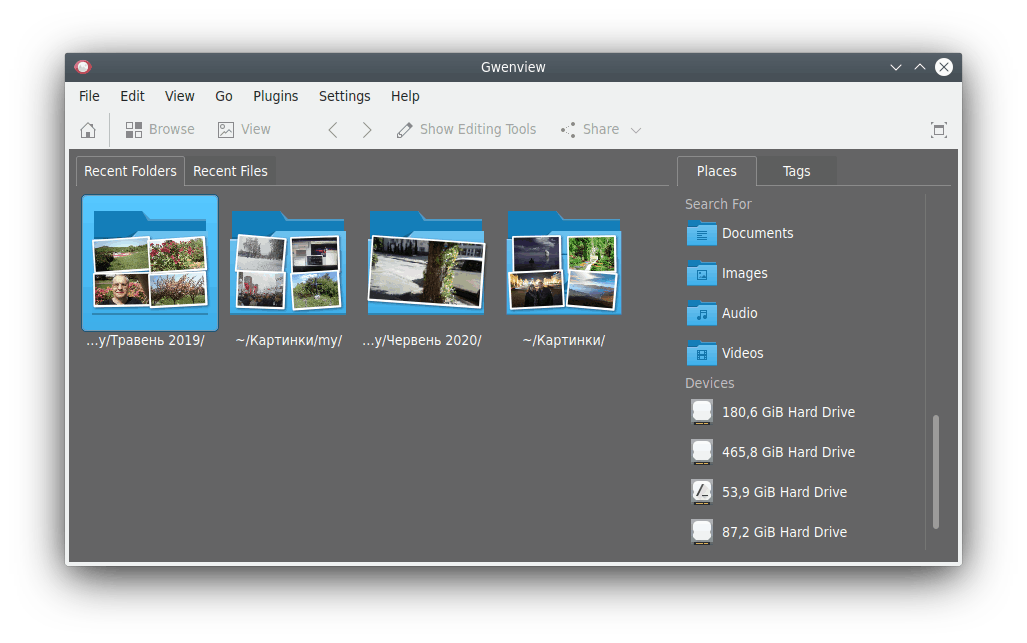
Task: Maximize the Gwenview window
Action: point(920,67)
